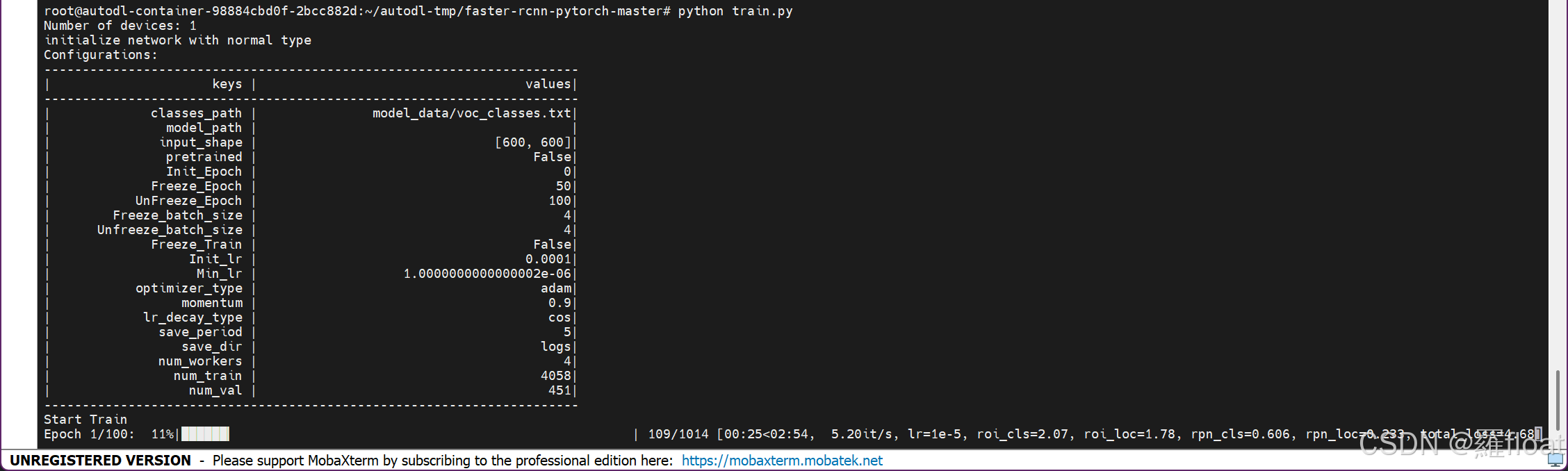
Task: Click the monitor icon in status bar
Action: pos(1555,460)
